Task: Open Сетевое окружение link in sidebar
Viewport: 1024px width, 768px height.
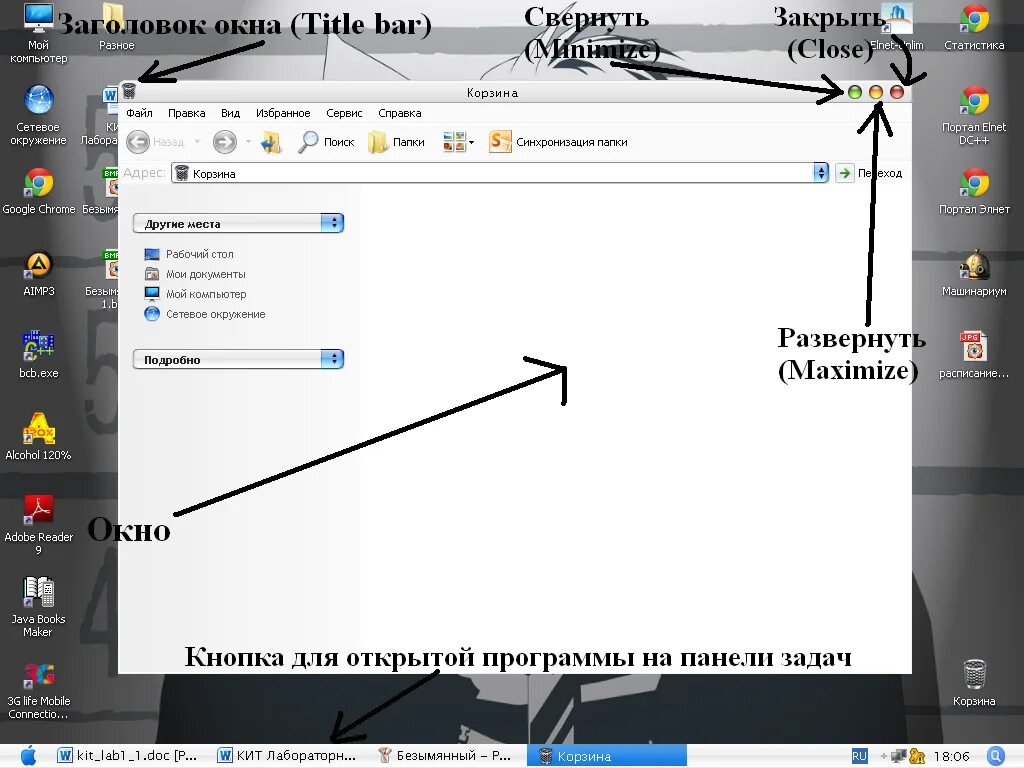Action: [x=204, y=314]
